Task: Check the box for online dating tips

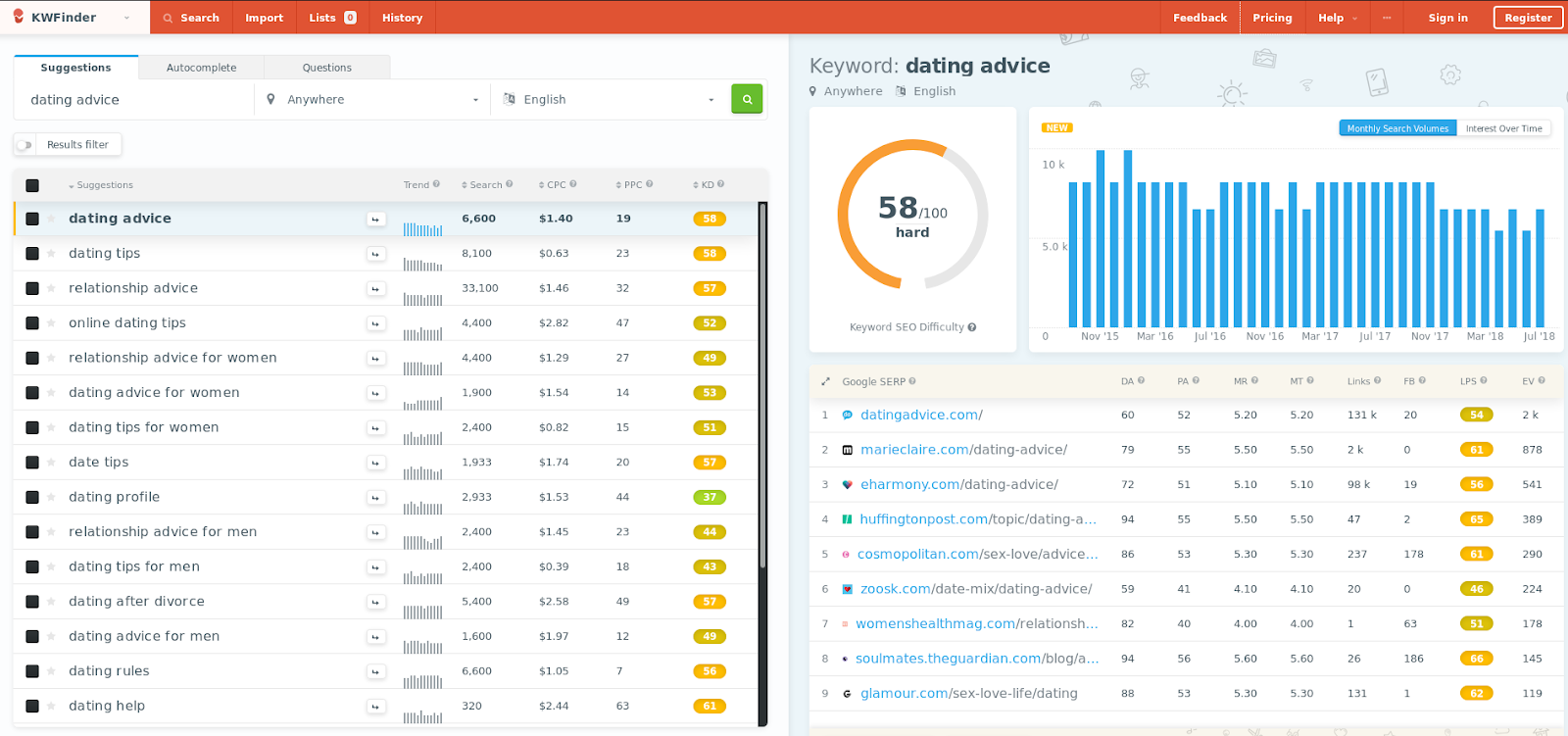Action: 32,323
